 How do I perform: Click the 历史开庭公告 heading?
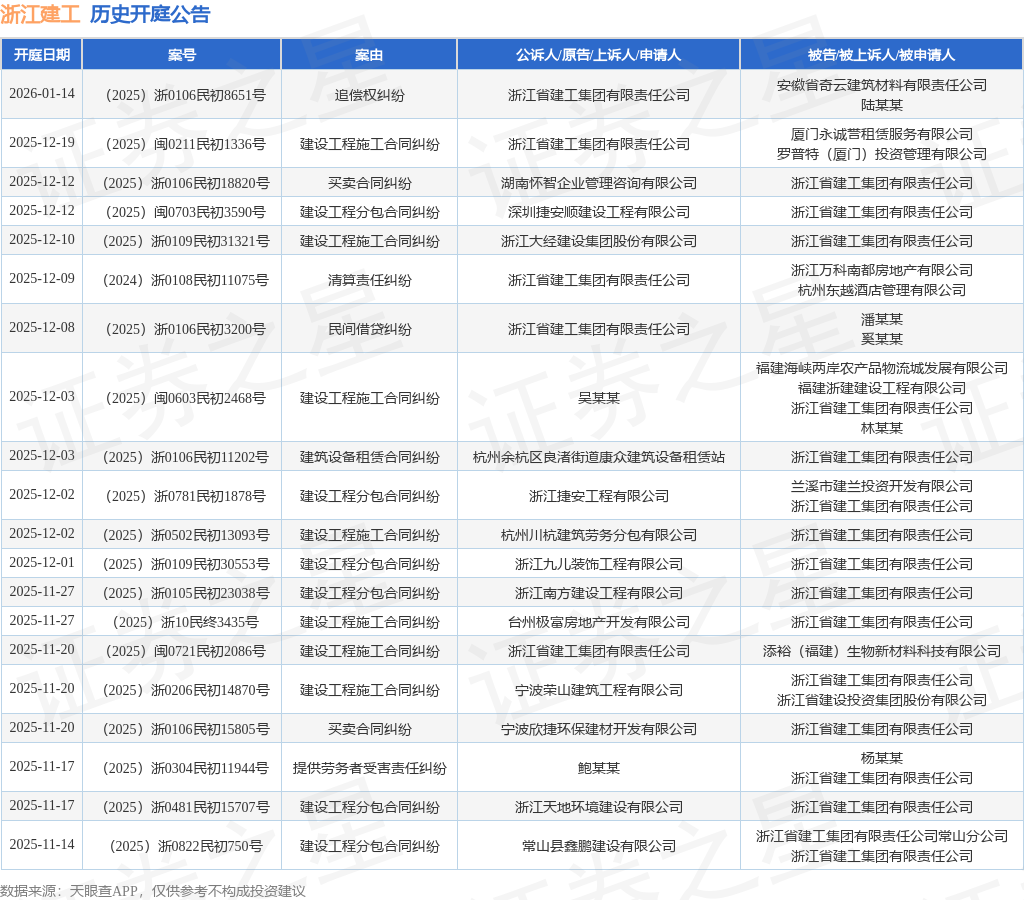tap(150, 14)
